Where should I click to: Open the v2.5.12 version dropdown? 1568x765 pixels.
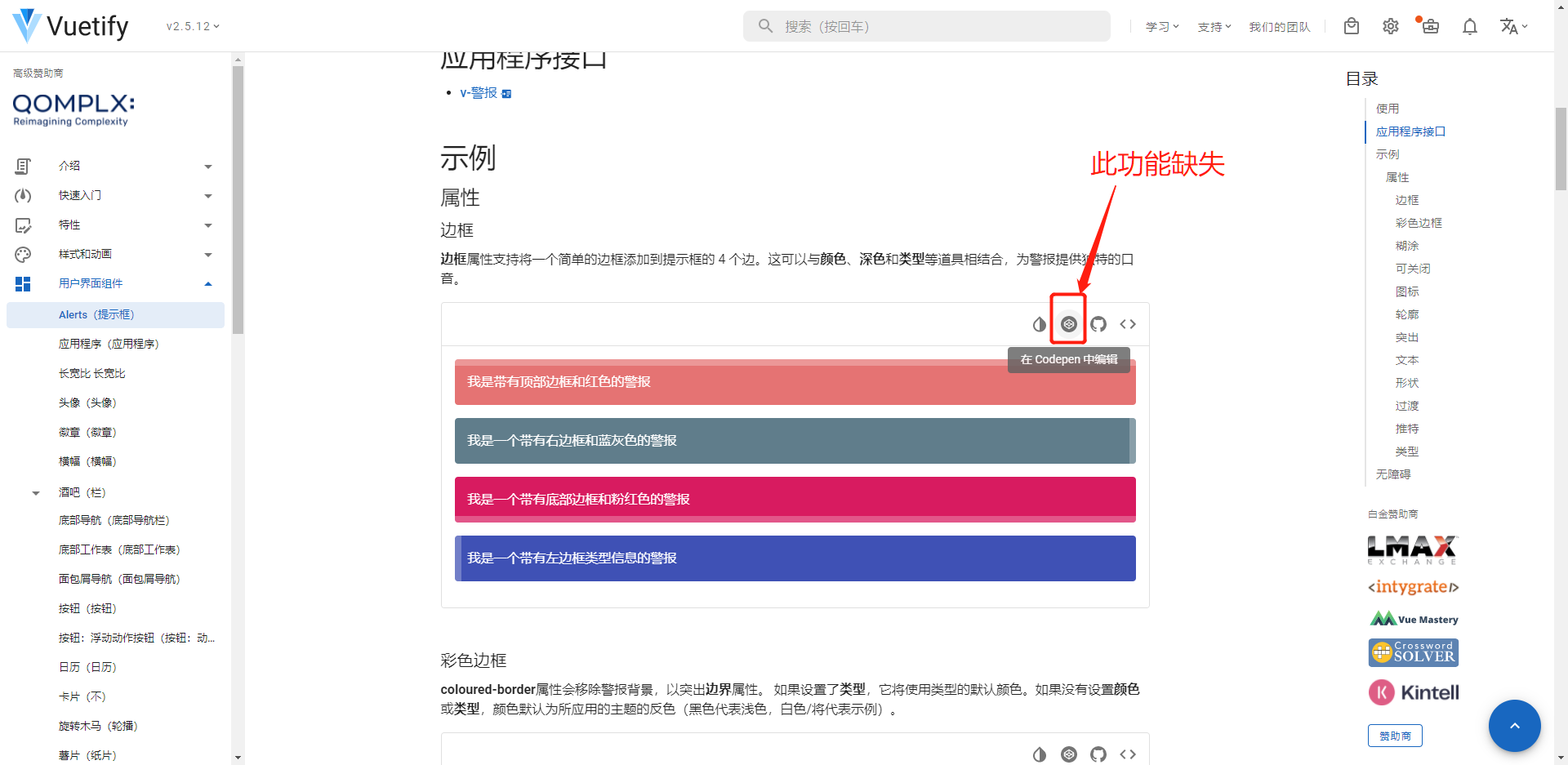[191, 25]
